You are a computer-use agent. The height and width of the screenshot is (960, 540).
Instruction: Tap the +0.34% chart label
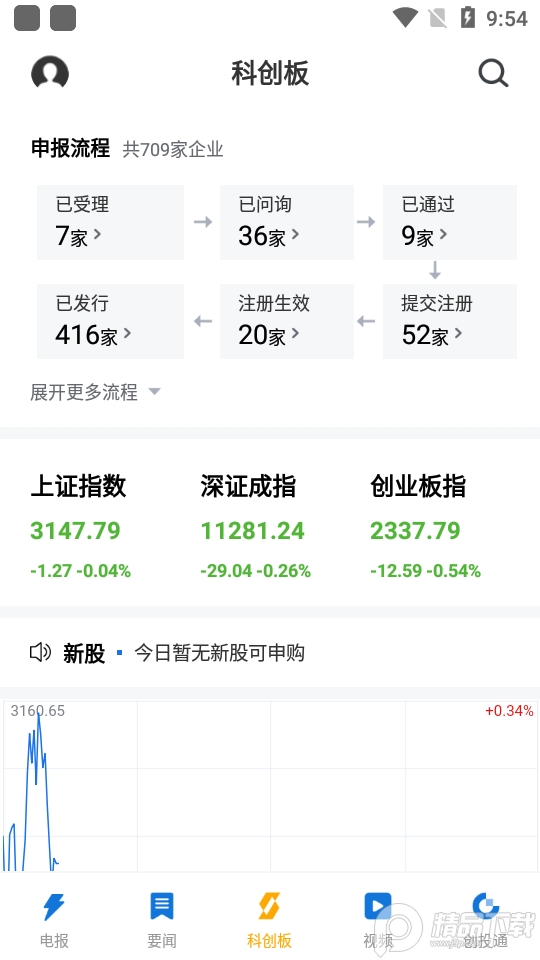[x=509, y=711]
